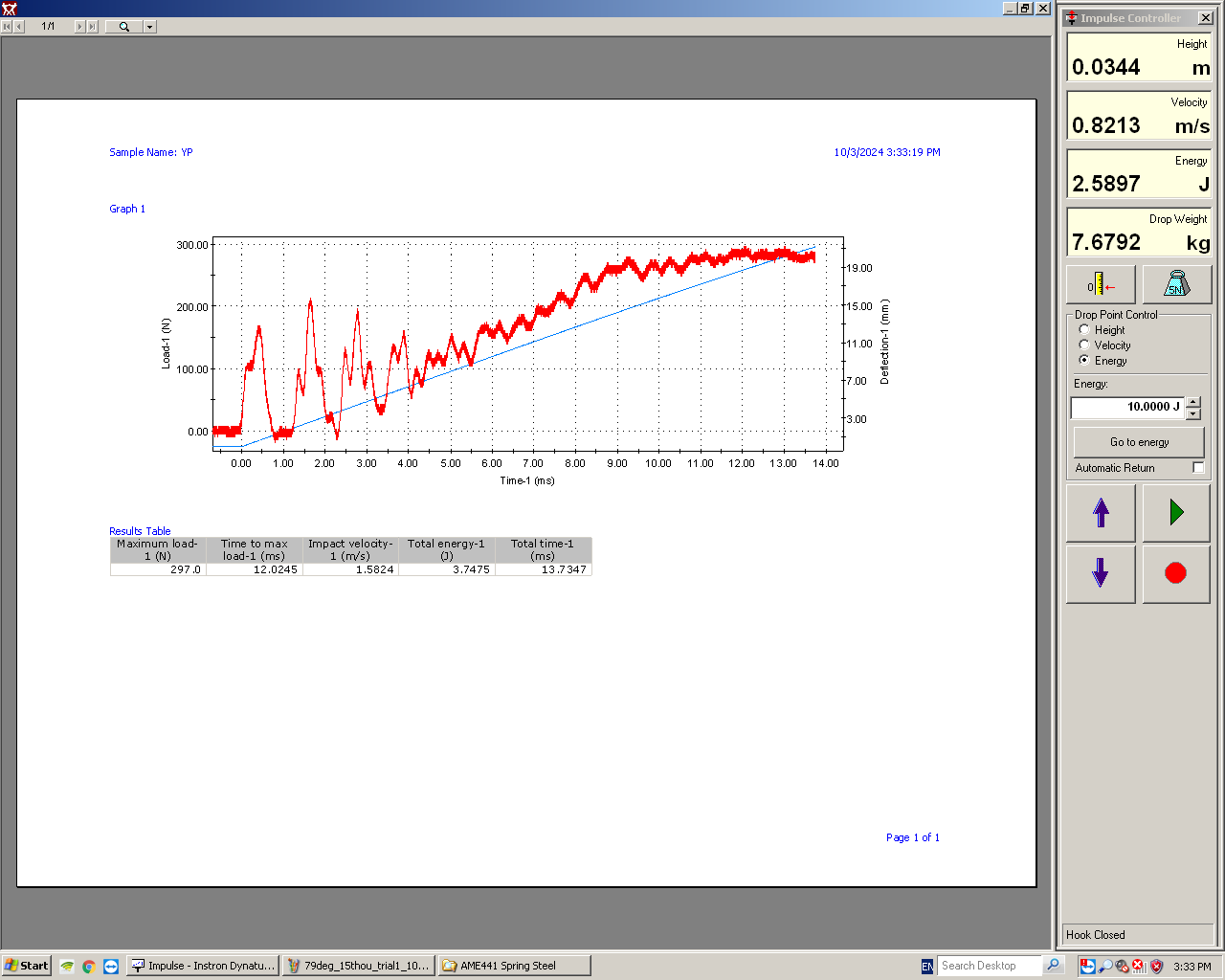Open TeamViewer from the quick launch bar
Viewport: 1225px width, 980px height.
(110, 966)
